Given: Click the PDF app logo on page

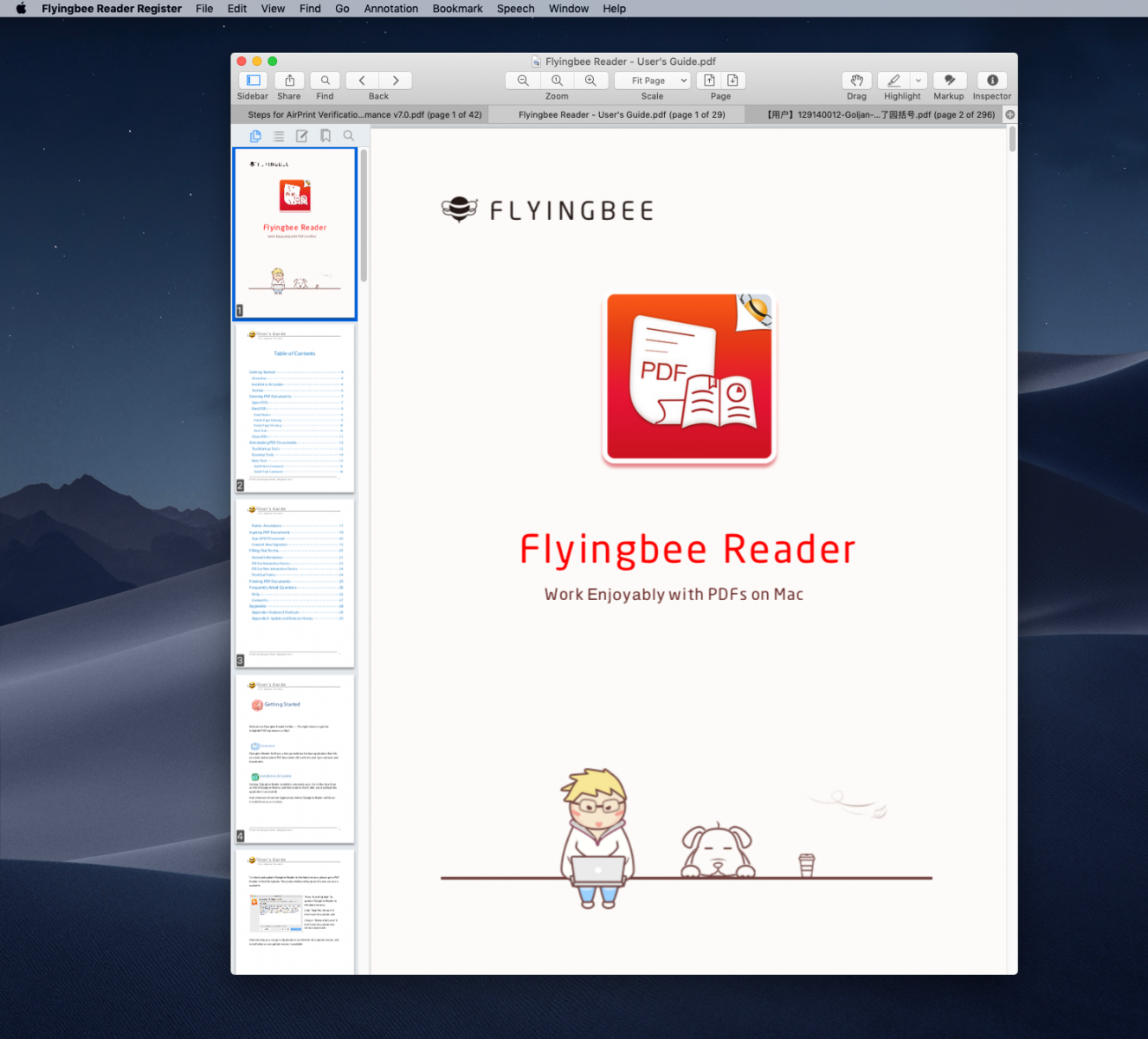Looking at the screenshot, I should 689,378.
